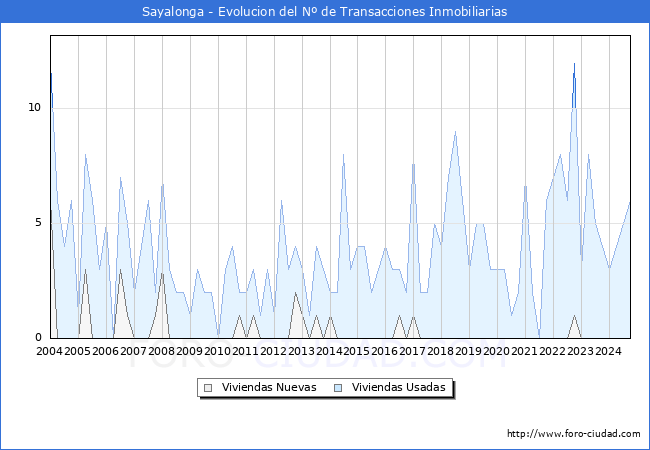The image size is (650, 450).
Task: Click the 2010 x-axis label
Action: tap(217, 351)
